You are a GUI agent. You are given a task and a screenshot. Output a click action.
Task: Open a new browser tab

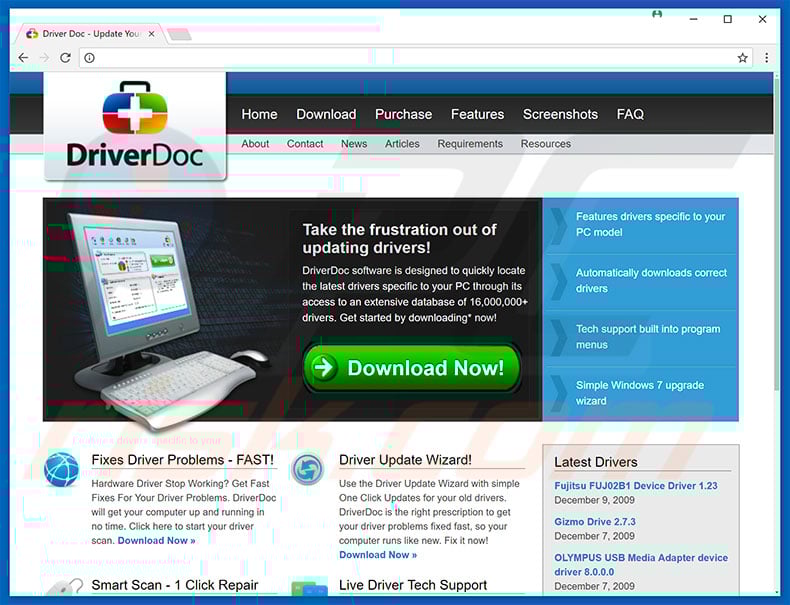tap(179, 34)
